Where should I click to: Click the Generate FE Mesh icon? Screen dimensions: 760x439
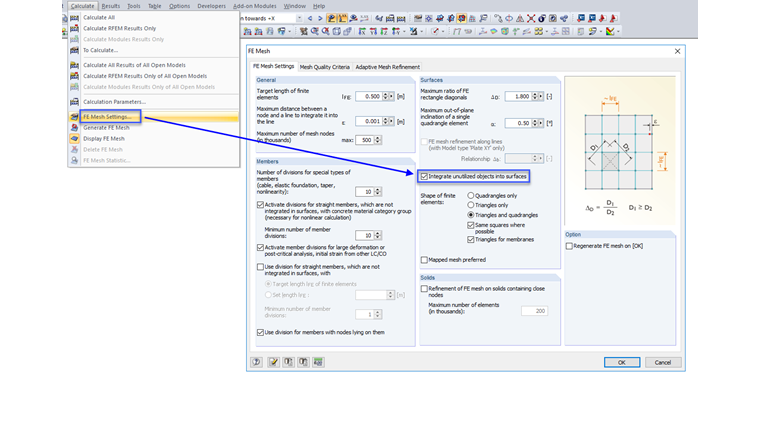click(74, 127)
